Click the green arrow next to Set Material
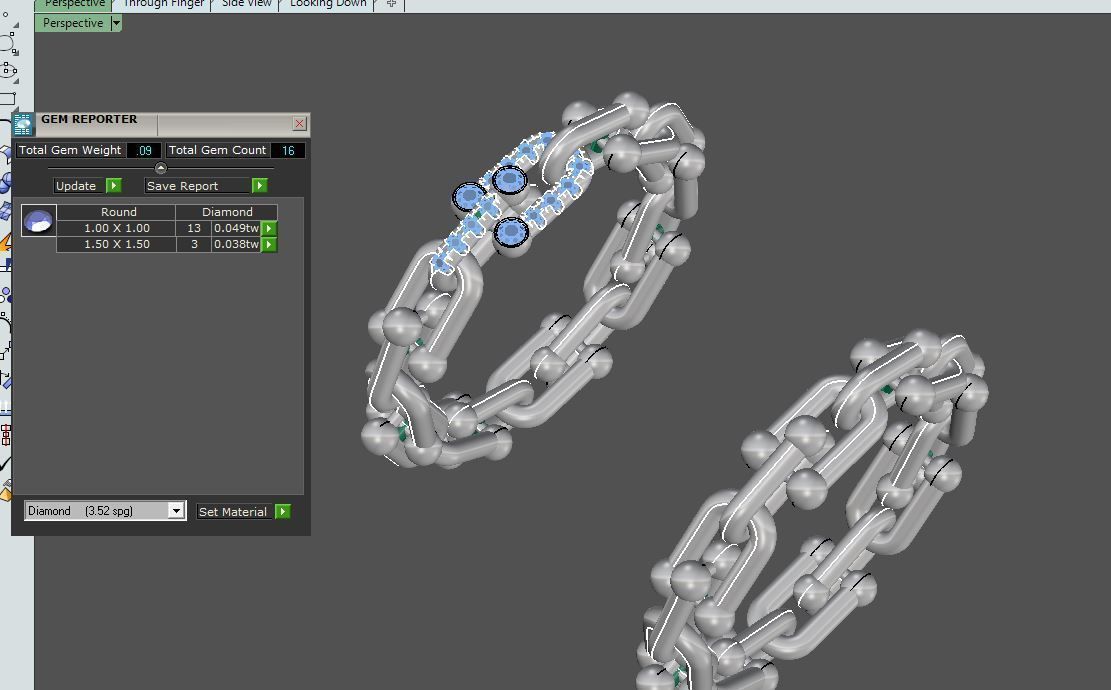 [282, 511]
